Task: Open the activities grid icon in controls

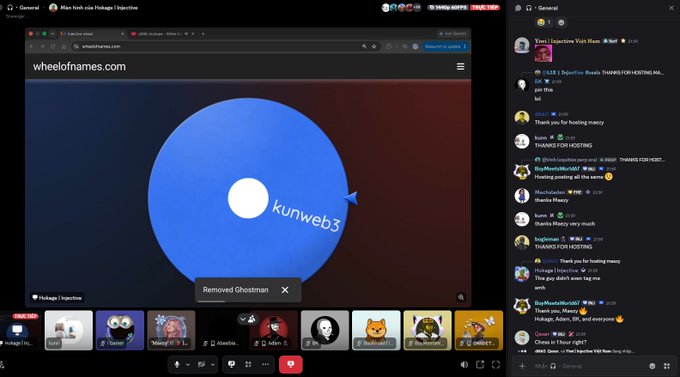Action: coord(248,364)
